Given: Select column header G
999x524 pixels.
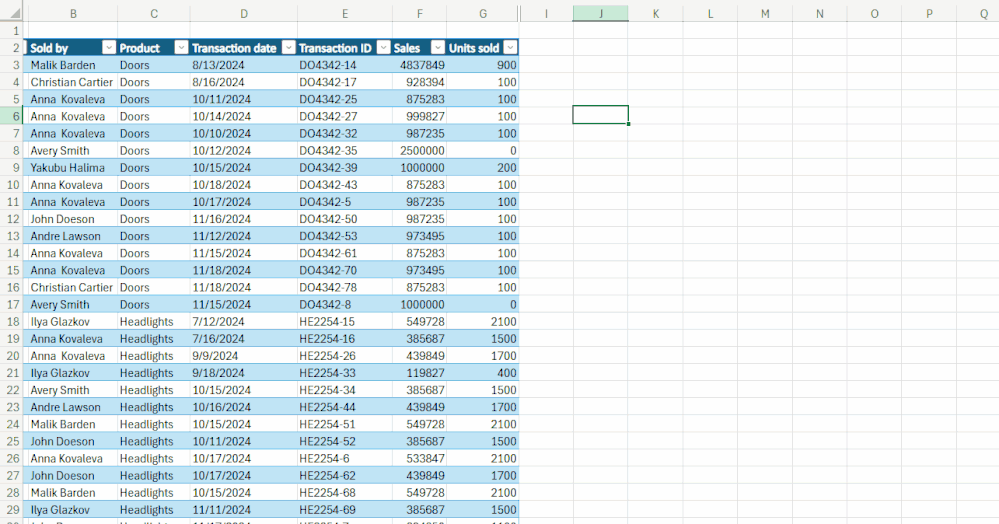Looking at the screenshot, I should click(483, 13).
